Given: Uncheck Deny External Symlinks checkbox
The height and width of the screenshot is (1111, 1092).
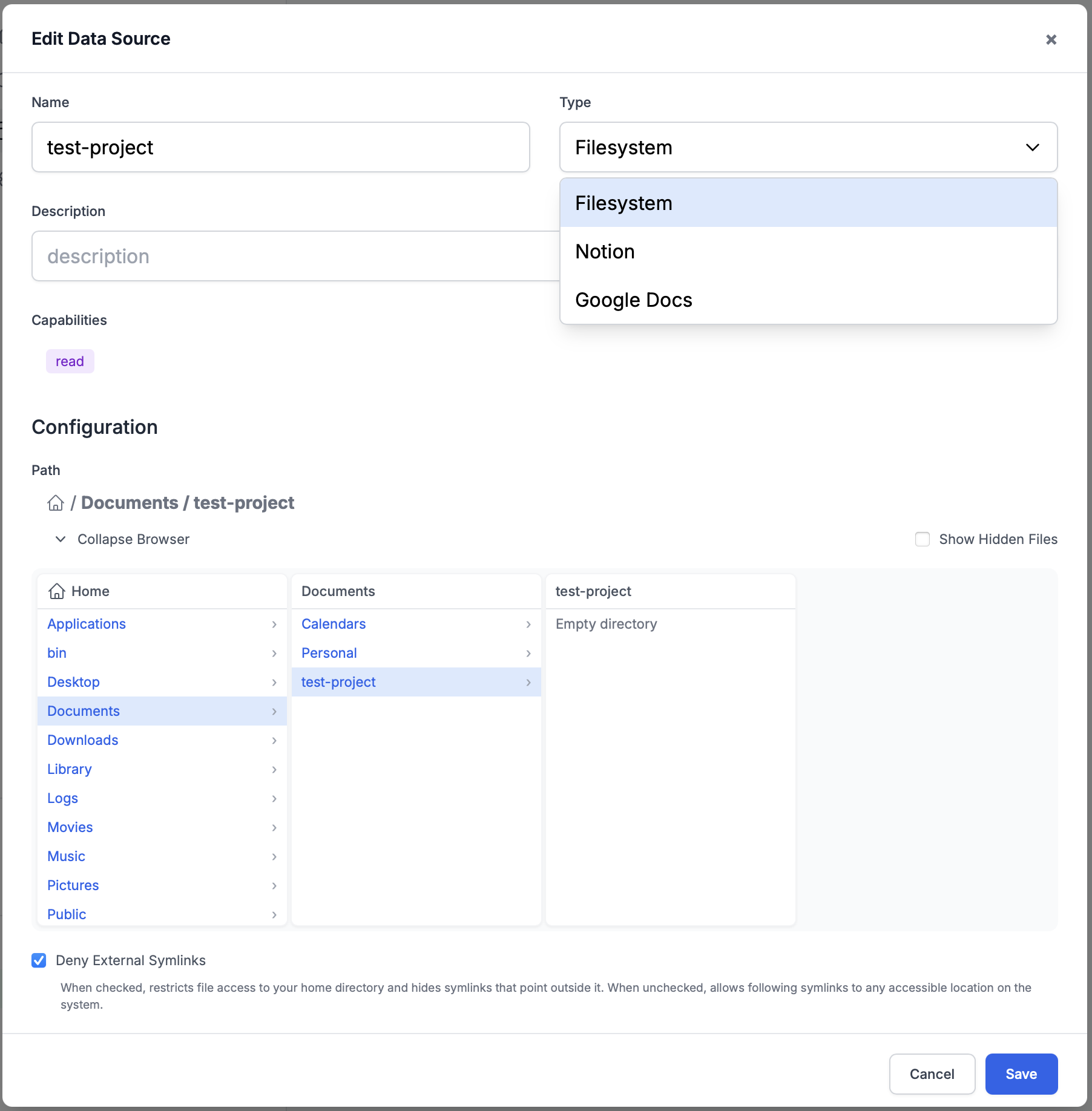Looking at the screenshot, I should pos(39,960).
